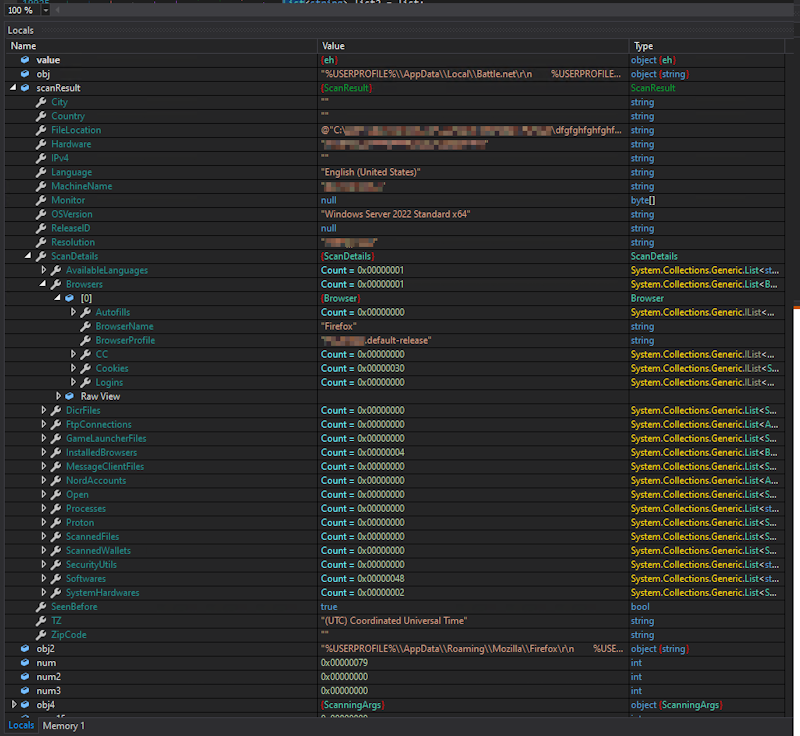Sort by the Value column header
Image resolution: width=800 pixels, height=736 pixels.
(473, 46)
